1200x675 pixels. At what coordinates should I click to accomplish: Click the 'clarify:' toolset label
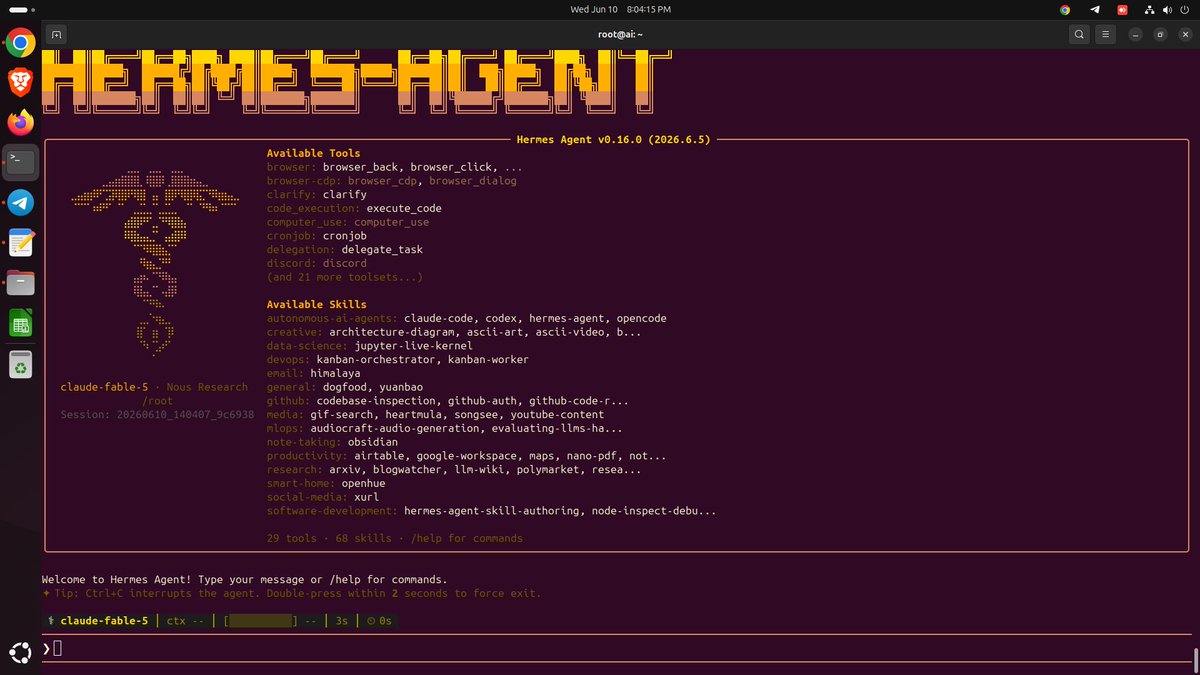click(291, 194)
